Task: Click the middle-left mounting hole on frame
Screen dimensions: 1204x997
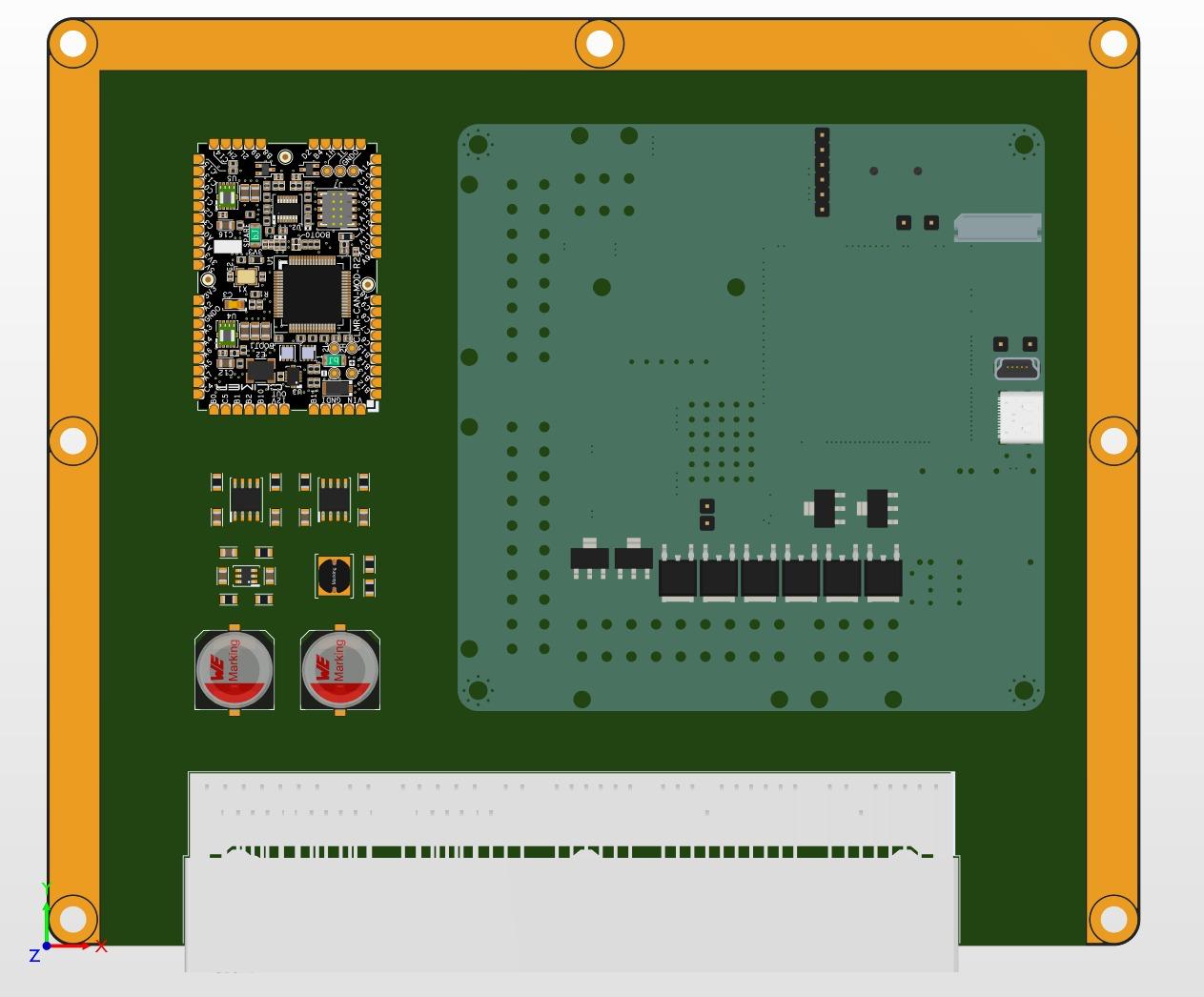Action: [73, 440]
